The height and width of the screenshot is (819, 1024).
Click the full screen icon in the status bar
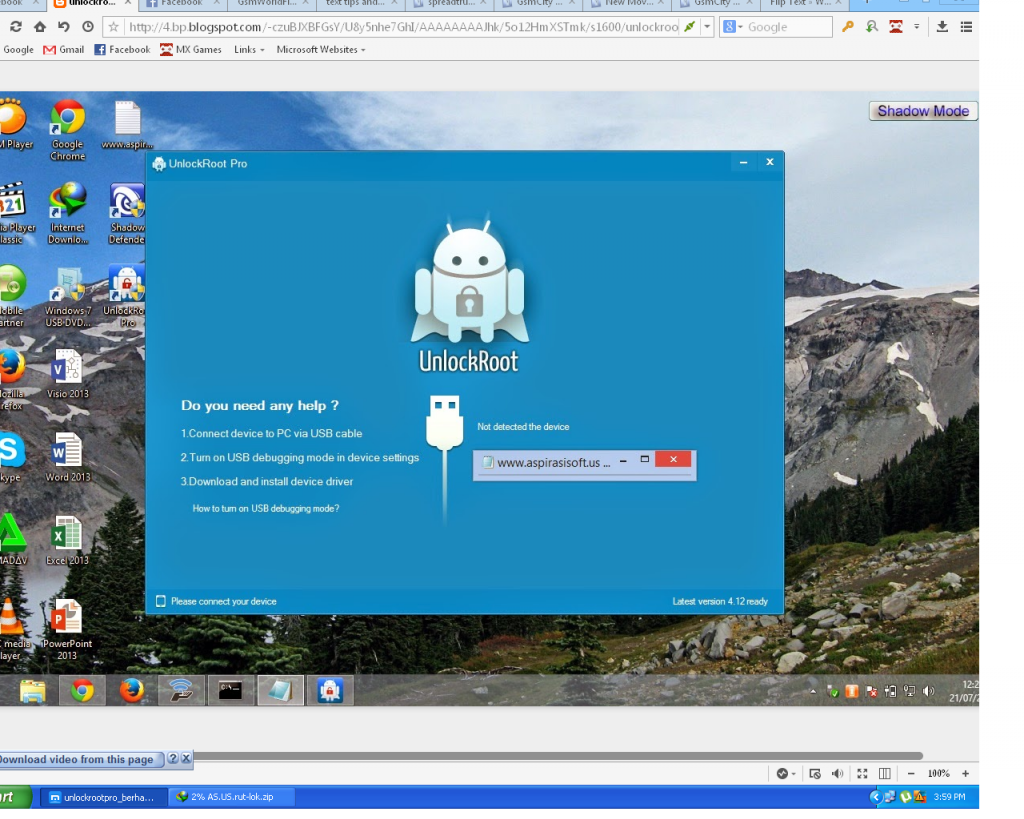[x=862, y=774]
